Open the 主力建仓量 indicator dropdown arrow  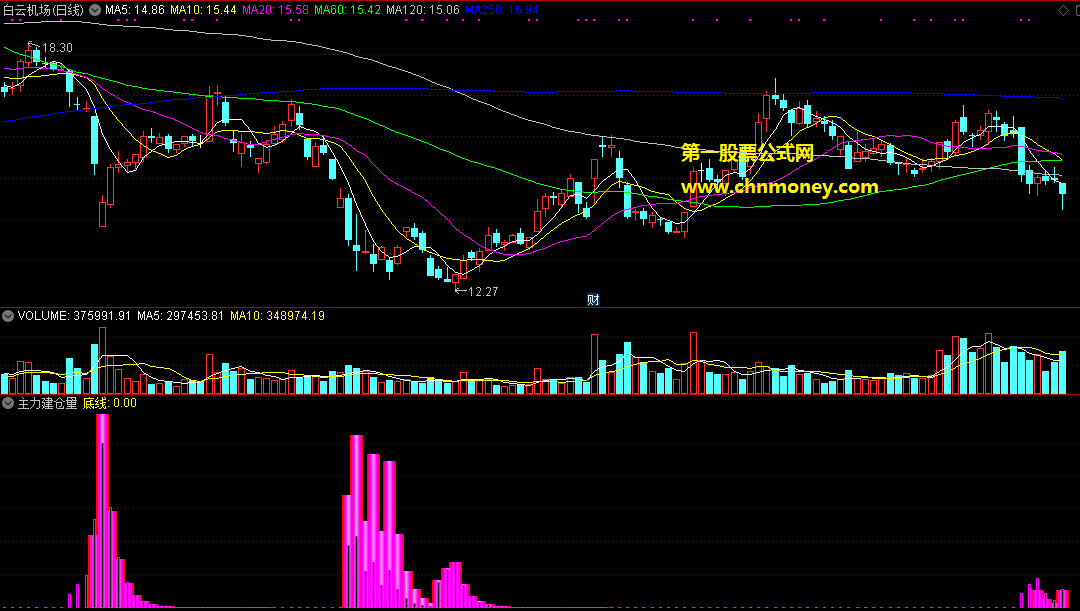pos(8,403)
